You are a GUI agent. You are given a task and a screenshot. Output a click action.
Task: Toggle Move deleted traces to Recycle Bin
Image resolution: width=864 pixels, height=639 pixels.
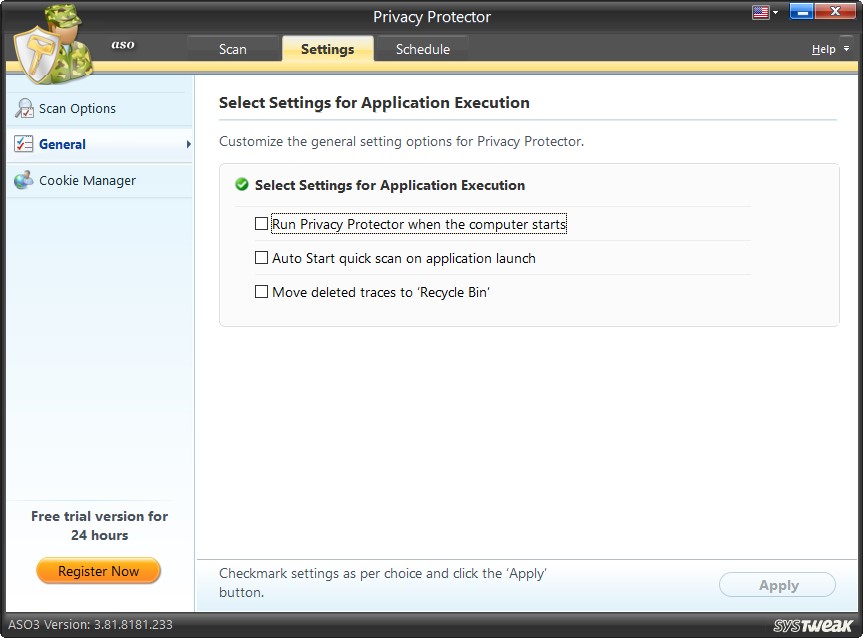tap(262, 292)
